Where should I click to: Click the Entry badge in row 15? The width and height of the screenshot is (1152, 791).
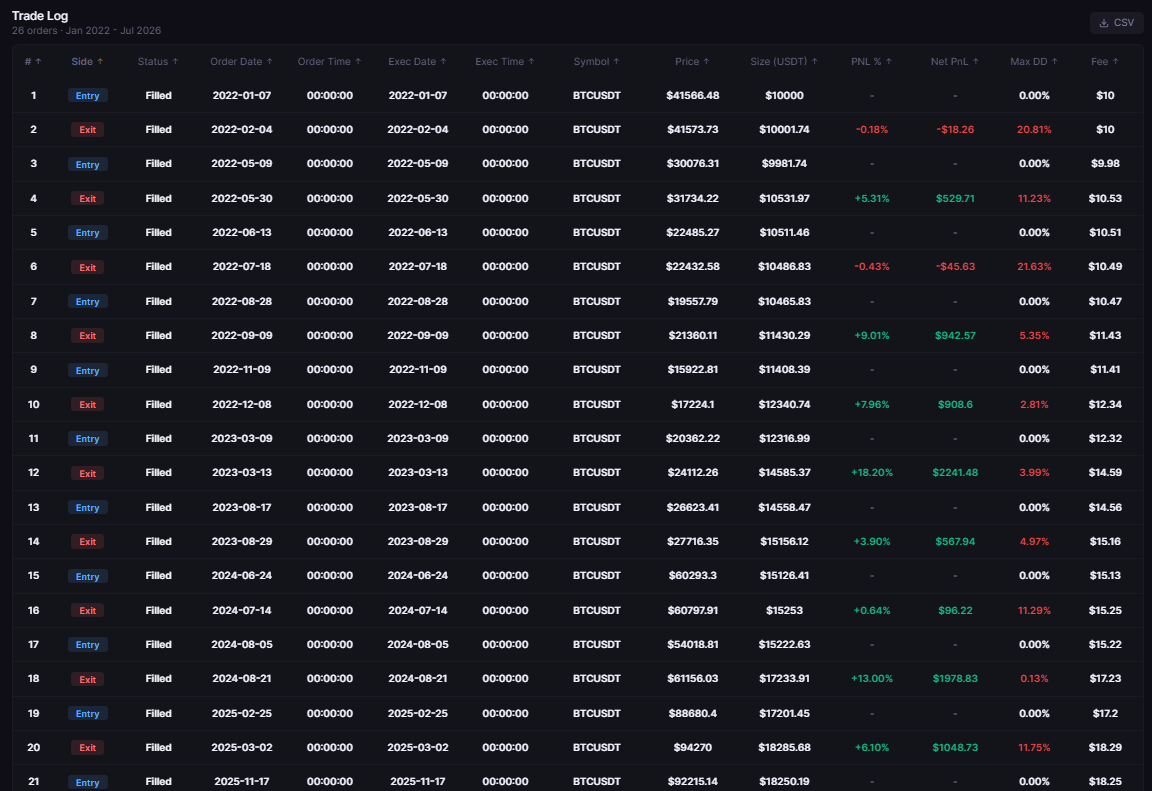pos(87,576)
